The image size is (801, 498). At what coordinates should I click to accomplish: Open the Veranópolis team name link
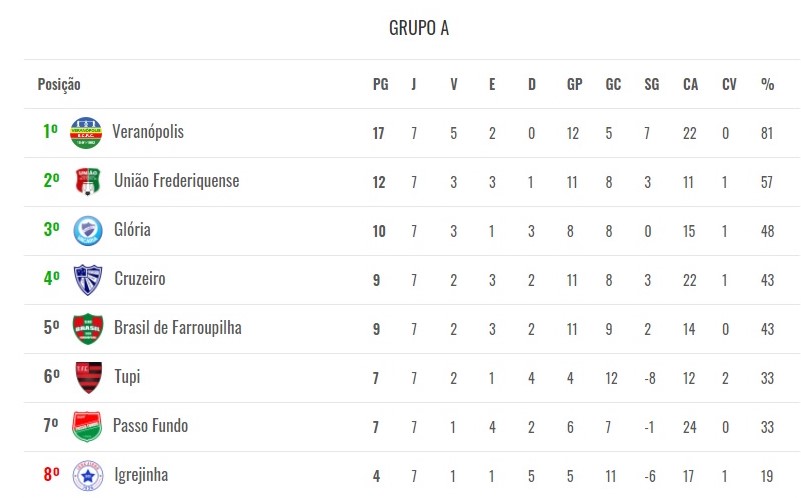(x=148, y=132)
